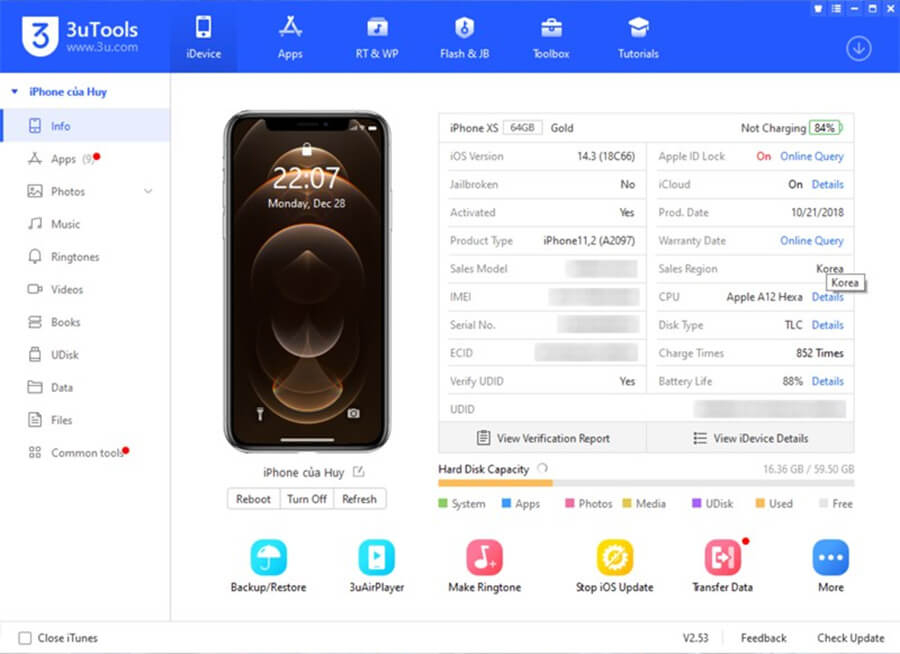Launch 3uAirPlayer

click(377, 566)
